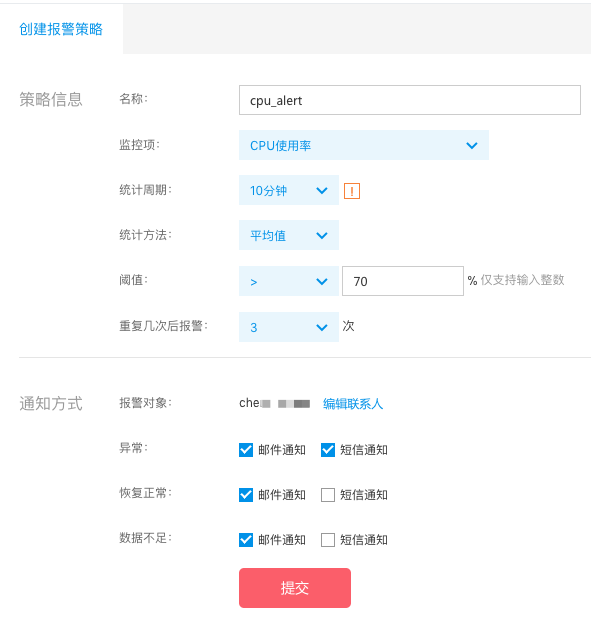Click the 名称 field containing cpu_alert
Viewport: 591px width, 623px height.
coord(410,100)
